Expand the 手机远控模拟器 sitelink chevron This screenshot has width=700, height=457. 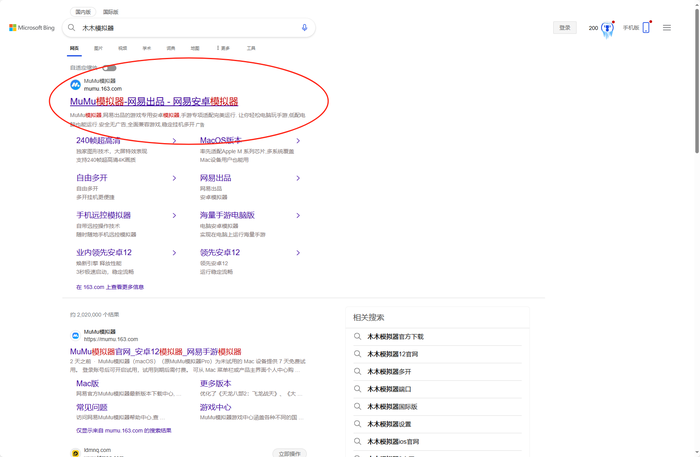click(x=174, y=216)
